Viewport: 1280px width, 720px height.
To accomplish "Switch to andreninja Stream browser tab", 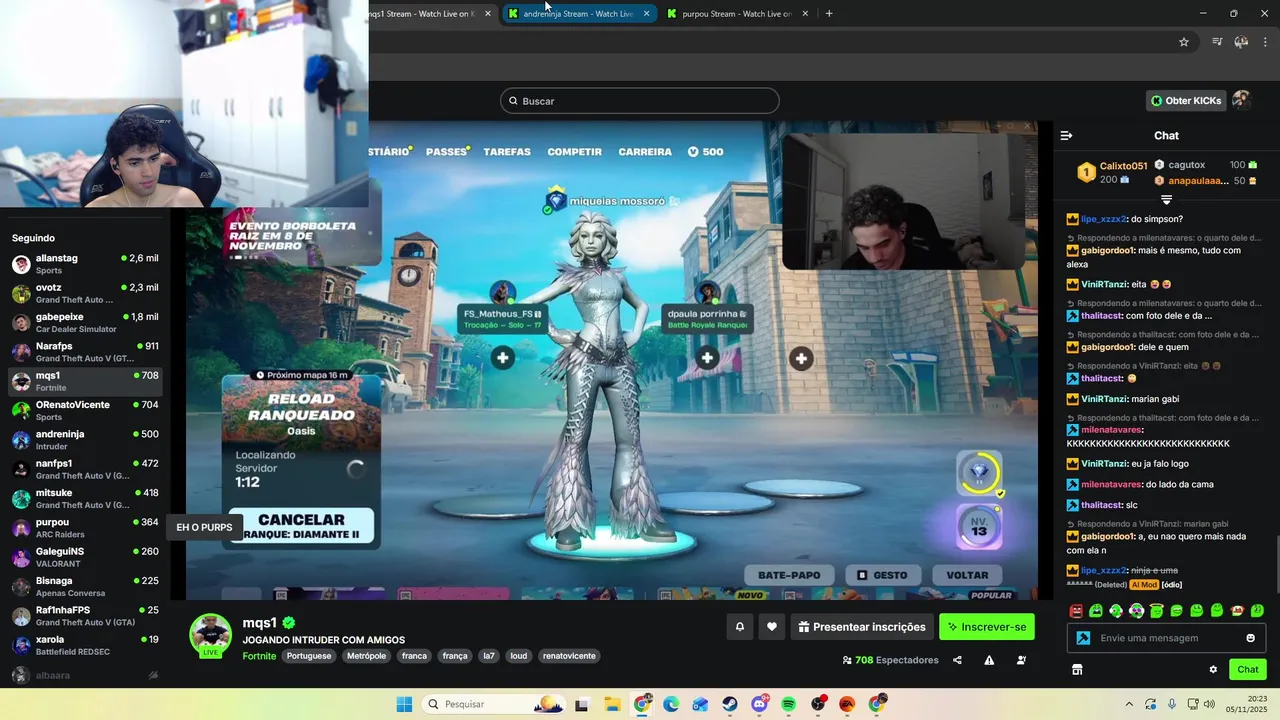I will (x=577, y=14).
